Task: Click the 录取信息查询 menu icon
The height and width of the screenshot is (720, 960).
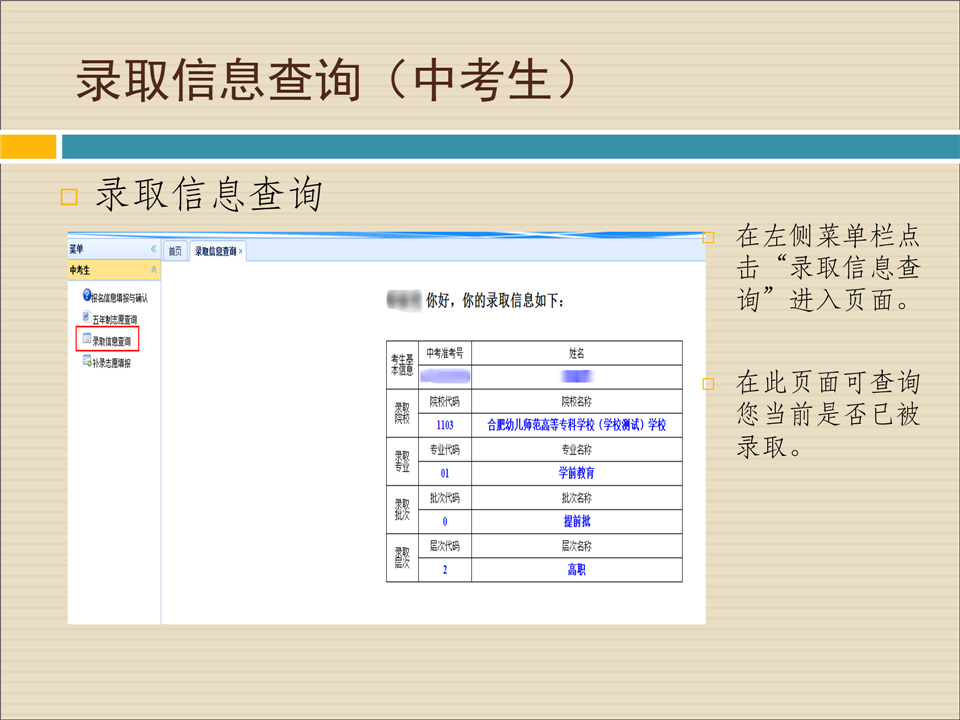Action: pyautogui.click(x=87, y=340)
